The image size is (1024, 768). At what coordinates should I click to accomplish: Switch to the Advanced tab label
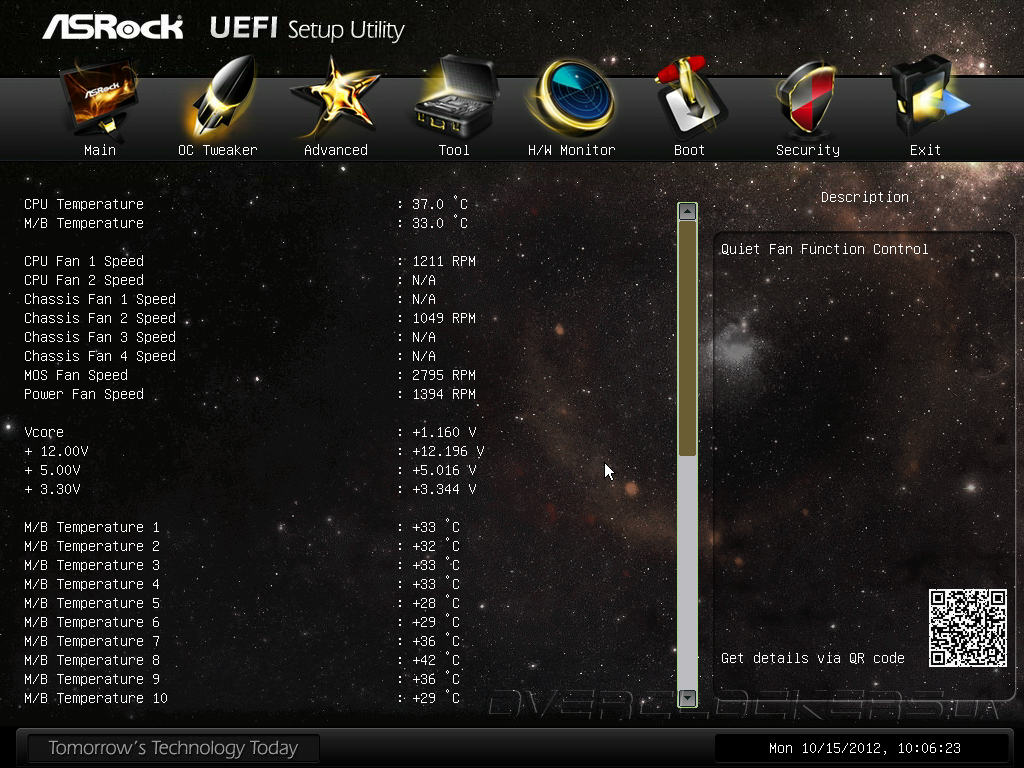[336, 150]
